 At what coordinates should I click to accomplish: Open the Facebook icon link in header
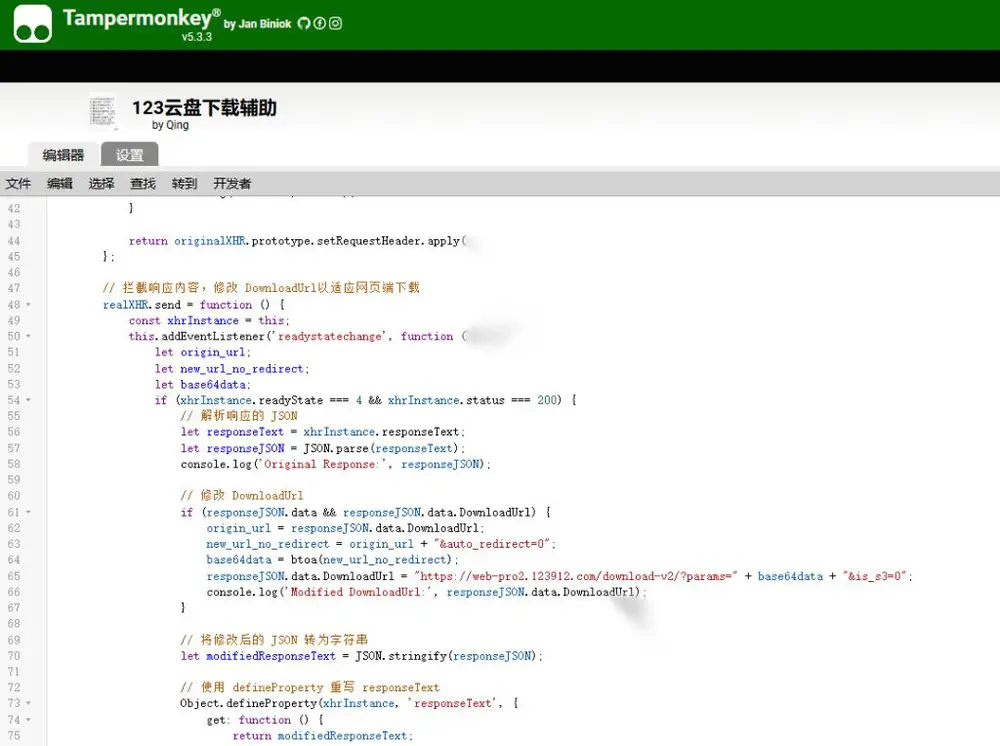(x=320, y=24)
